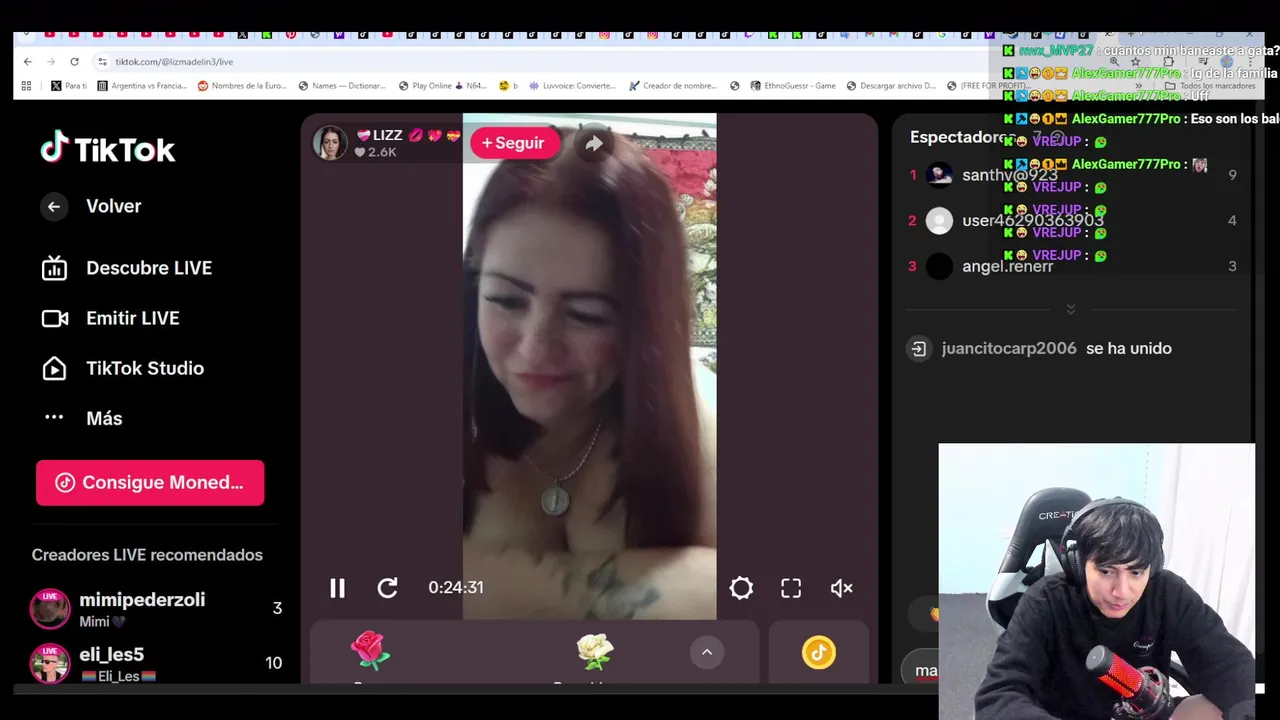Open the apps grid in bookmarks bar
This screenshot has width=1280, height=720.
pos(26,86)
